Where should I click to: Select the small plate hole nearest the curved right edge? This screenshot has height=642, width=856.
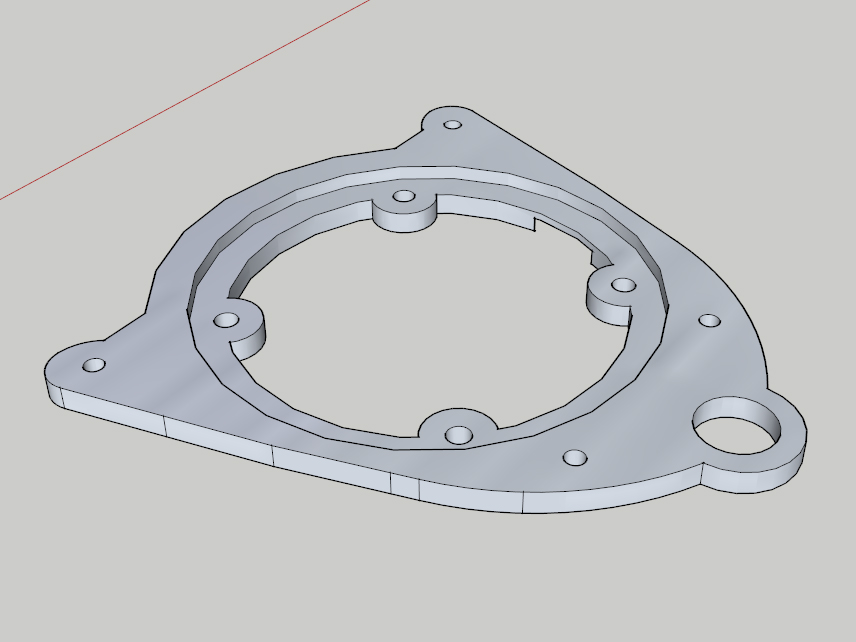(710, 320)
